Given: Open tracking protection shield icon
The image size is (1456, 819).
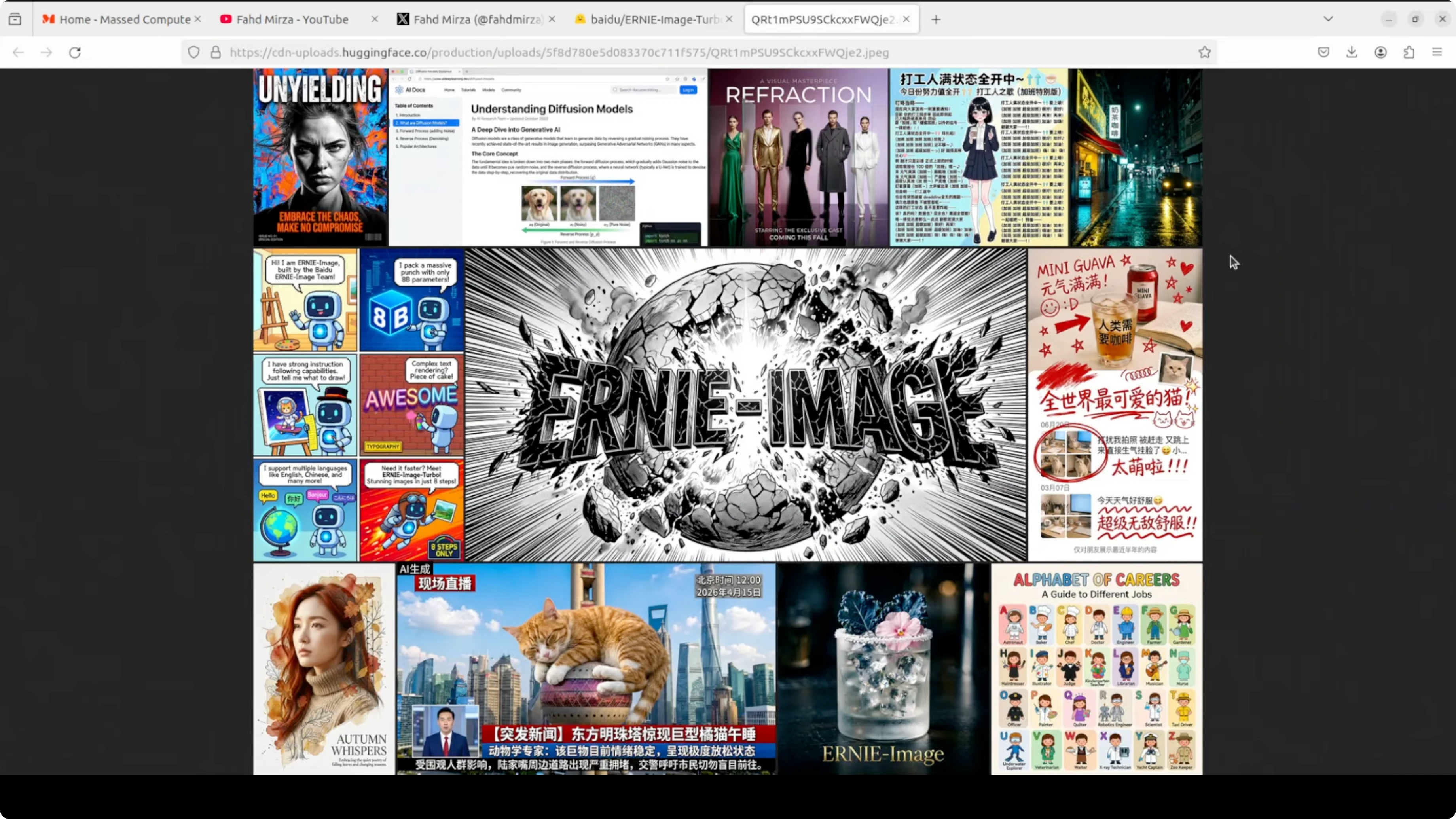Looking at the screenshot, I should (194, 53).
